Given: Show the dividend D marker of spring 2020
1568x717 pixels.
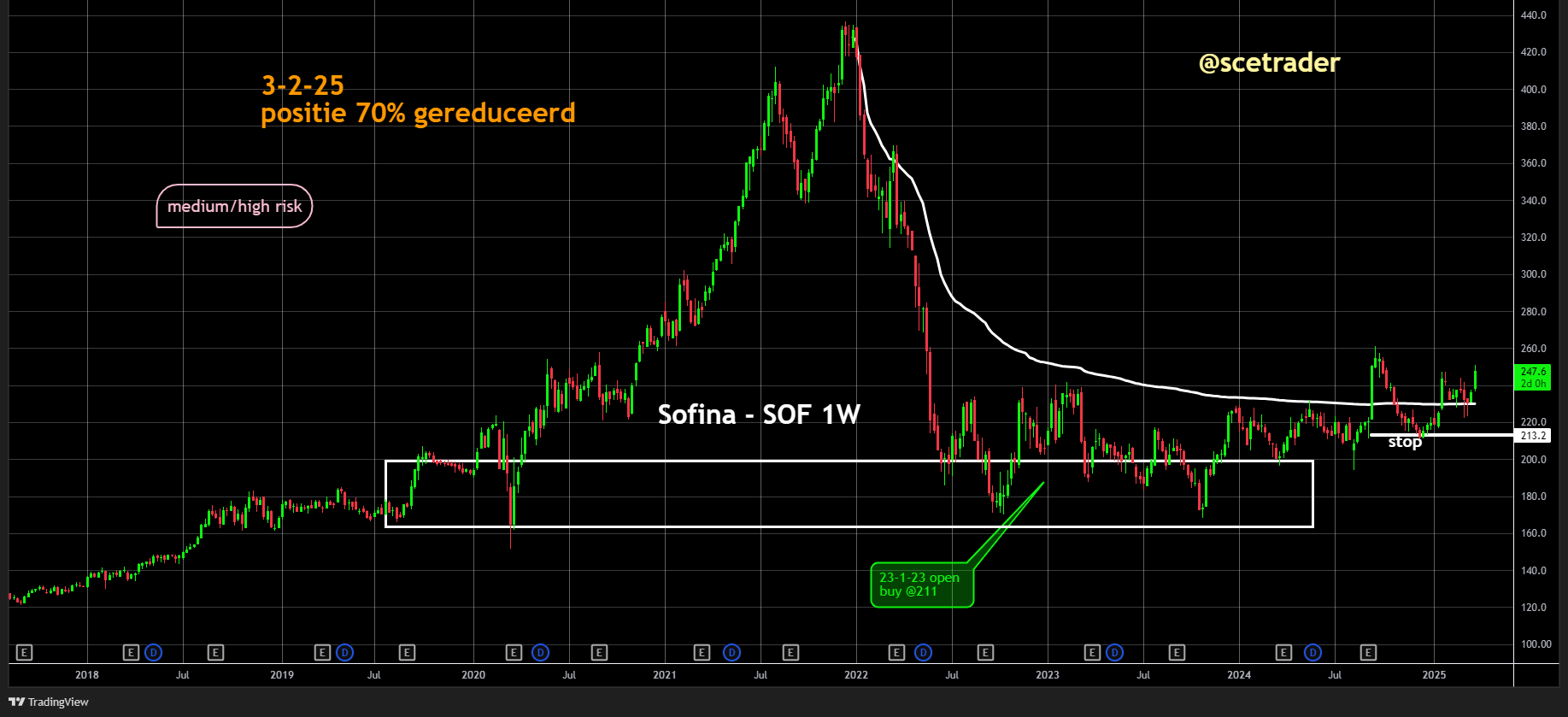Looking at the screenshot, I should pyautogui.click(x=540, y=653).
